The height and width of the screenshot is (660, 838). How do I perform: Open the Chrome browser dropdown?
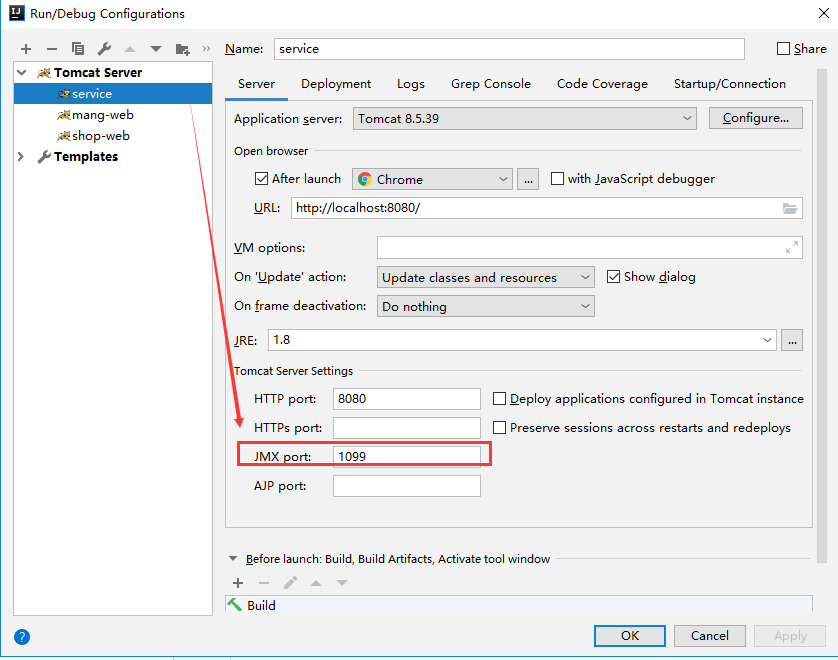pyautogui.click(x=432, y=179)
